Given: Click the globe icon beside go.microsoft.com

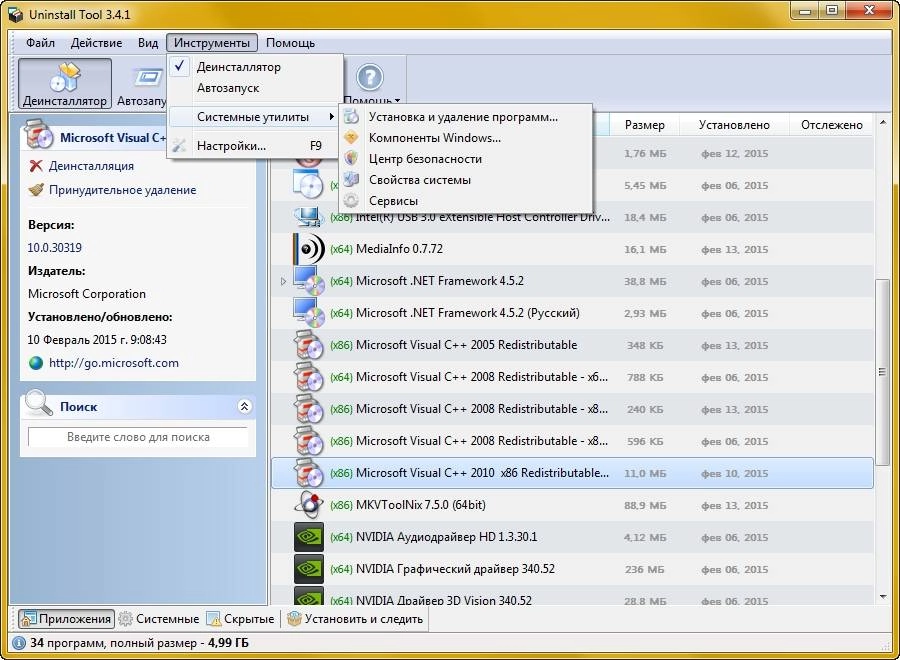Looking at the screenshot, I should coord(36,363).
